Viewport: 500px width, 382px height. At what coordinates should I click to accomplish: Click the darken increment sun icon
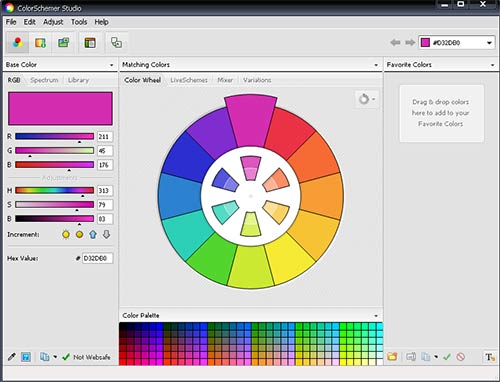point(79,235)
